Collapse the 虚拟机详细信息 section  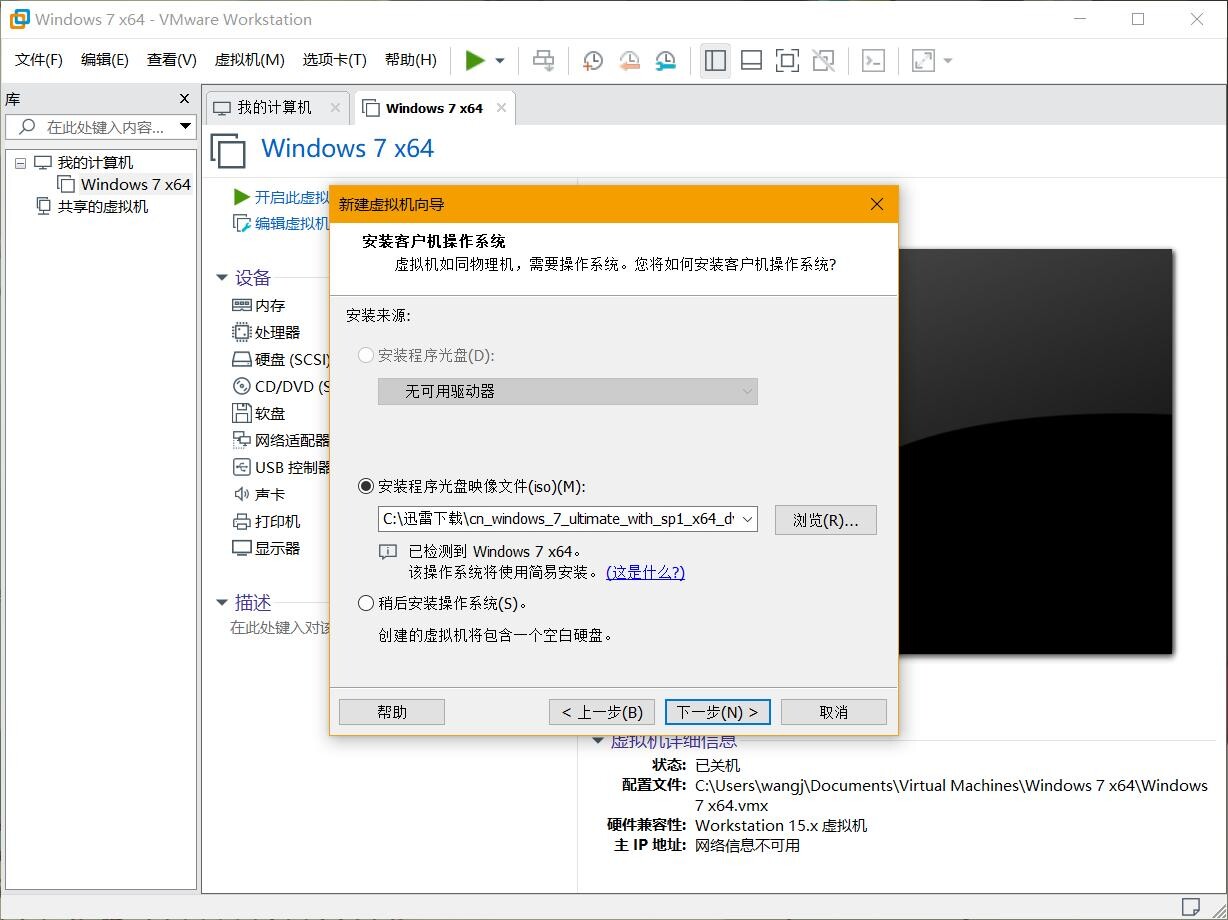point(598,741)
